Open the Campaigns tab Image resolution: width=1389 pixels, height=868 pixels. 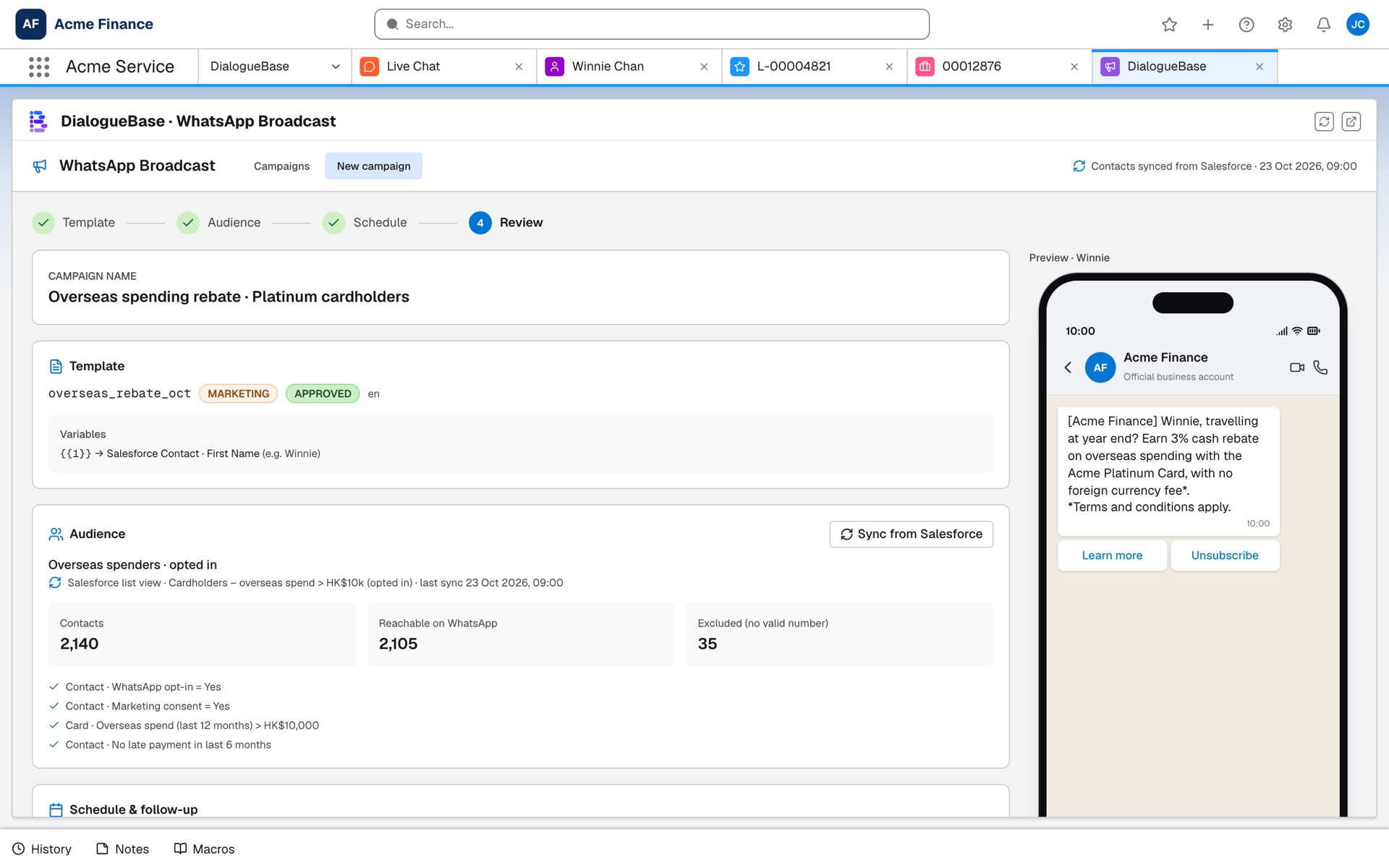click(281, 166)
